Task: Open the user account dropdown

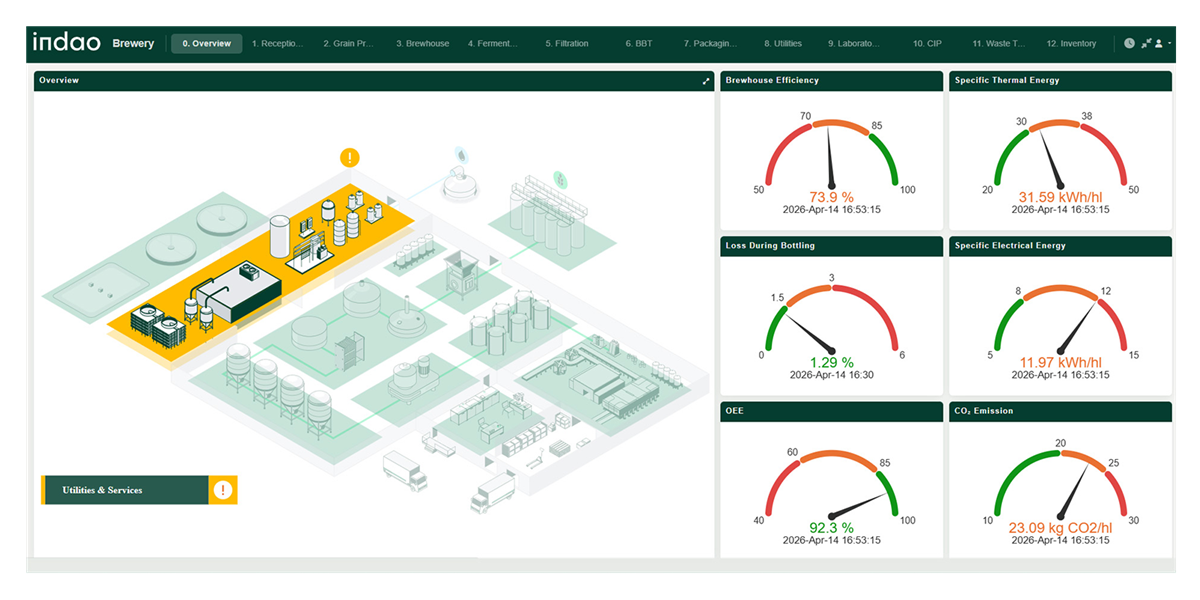Action: tap(1162, 44)
